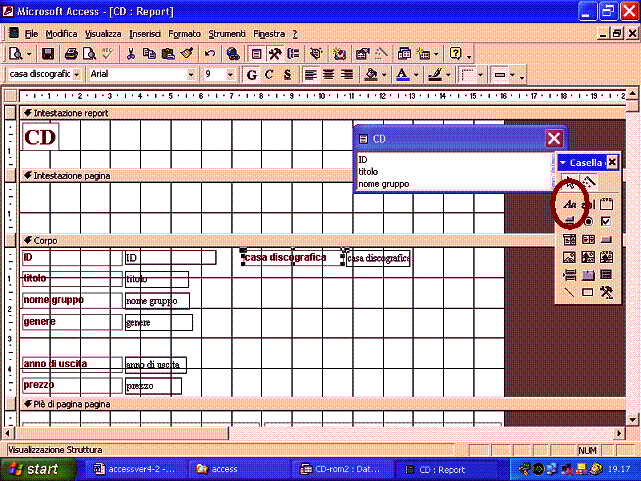Viewport: 641px width, 481px height.
Task: Switch to CD-rom2 database taskbar button
Action: (x=343, y=470)
